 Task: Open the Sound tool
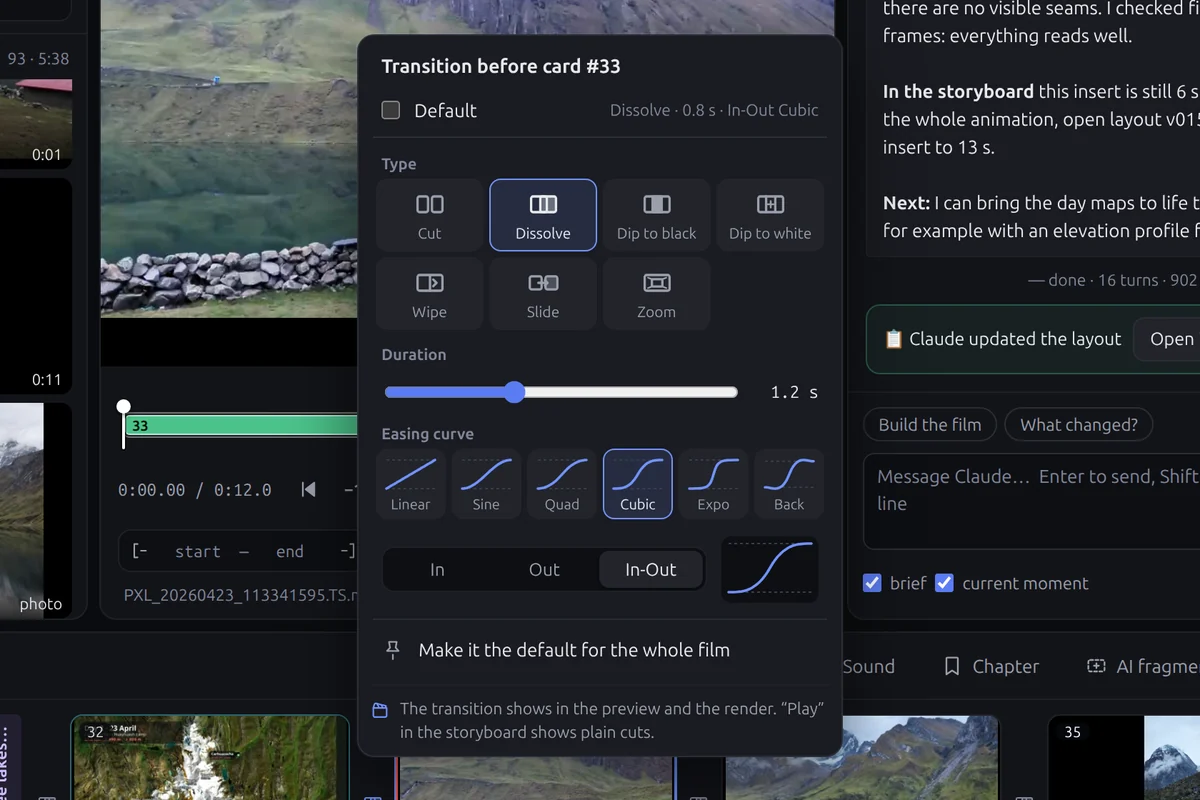point(868,666)
